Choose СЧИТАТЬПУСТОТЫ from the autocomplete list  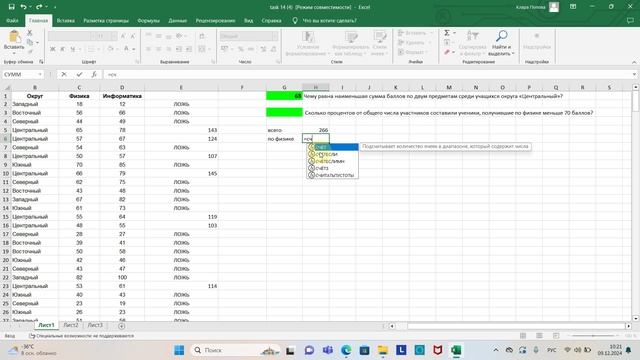[333, 175]
